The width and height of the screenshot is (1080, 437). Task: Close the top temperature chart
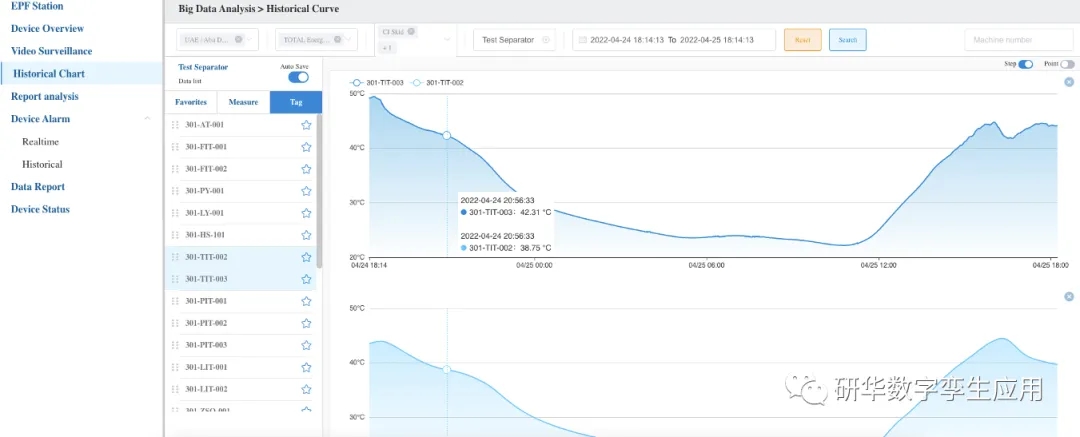point(1068,82)
